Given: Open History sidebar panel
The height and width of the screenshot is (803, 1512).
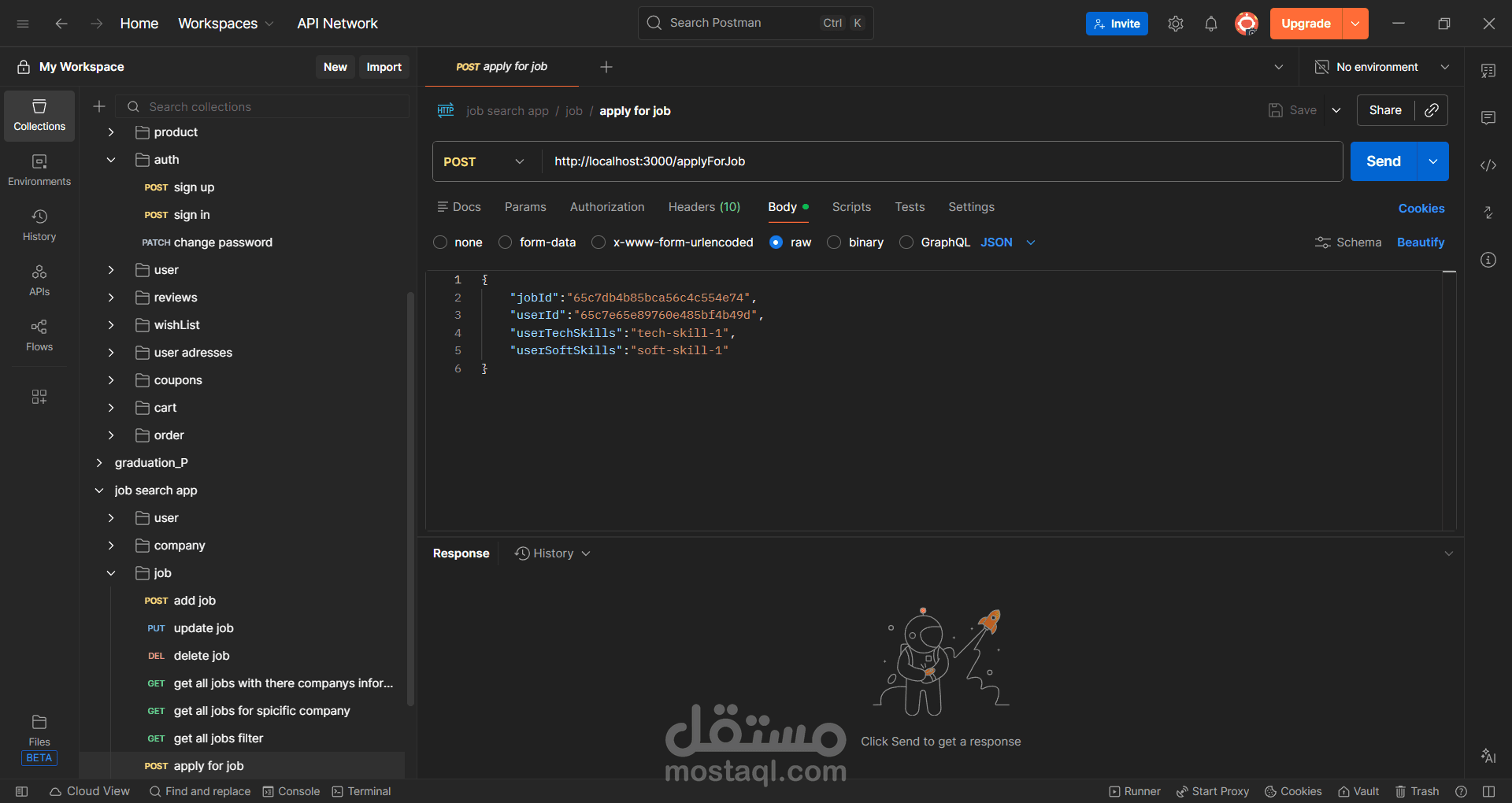Looking at the screenshot, I should pyautogui.click(x=39, y=226).
